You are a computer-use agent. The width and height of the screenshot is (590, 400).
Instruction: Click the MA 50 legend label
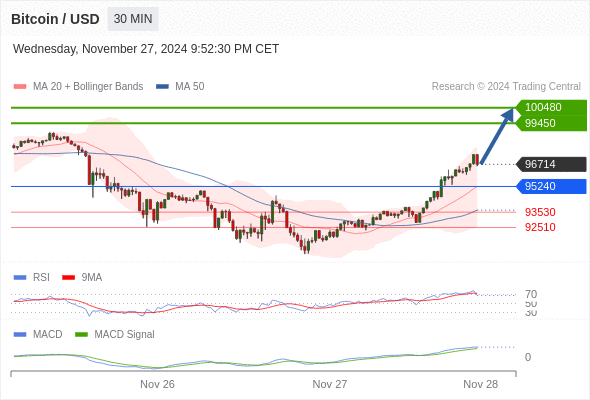click(x=190, y=87)
